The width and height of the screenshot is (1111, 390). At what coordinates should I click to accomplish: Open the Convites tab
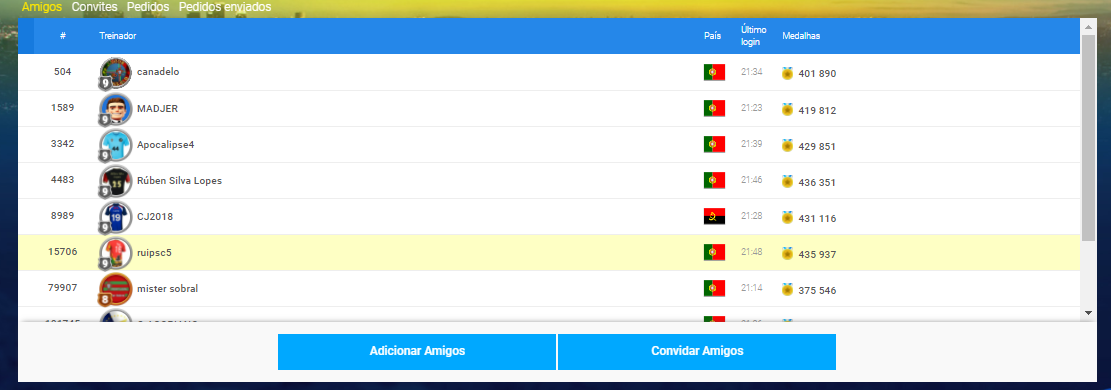[x=94, y=7]
